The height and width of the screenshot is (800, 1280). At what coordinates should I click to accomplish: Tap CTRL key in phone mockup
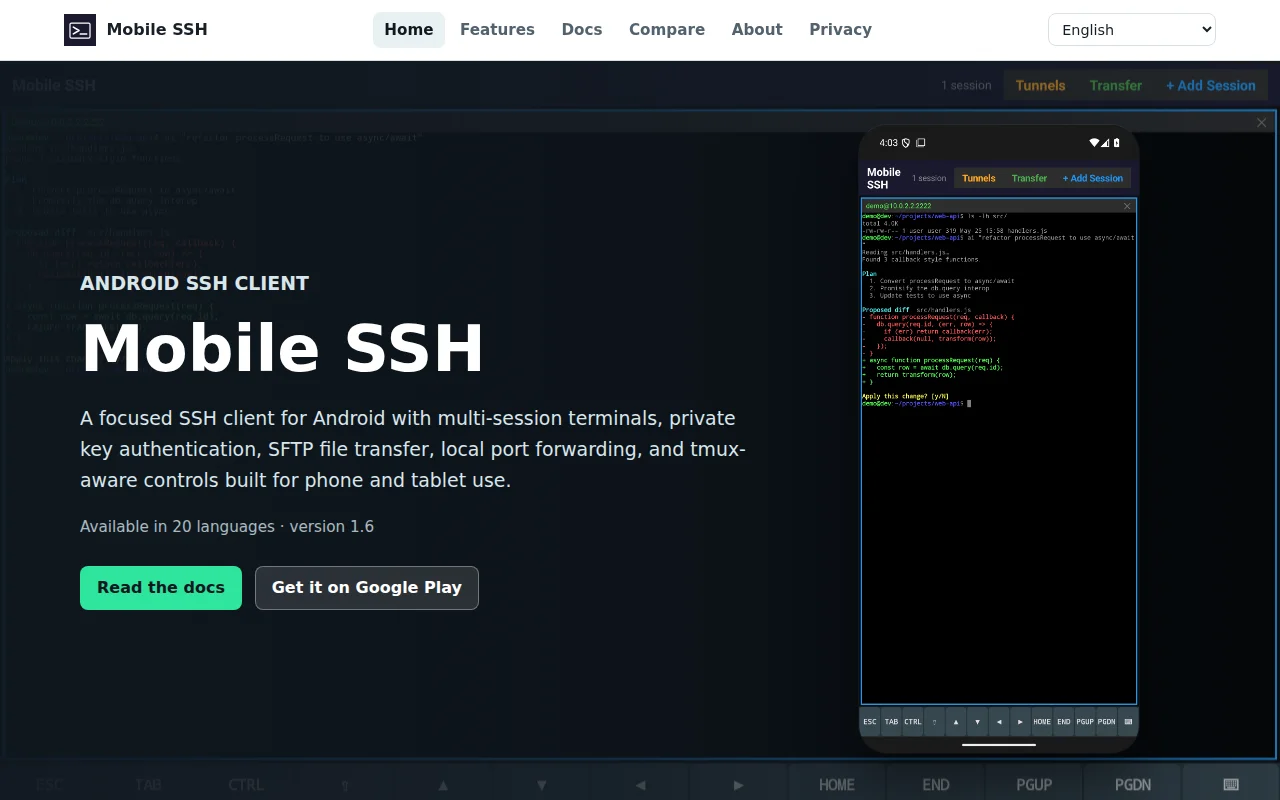tap(913, 722)
